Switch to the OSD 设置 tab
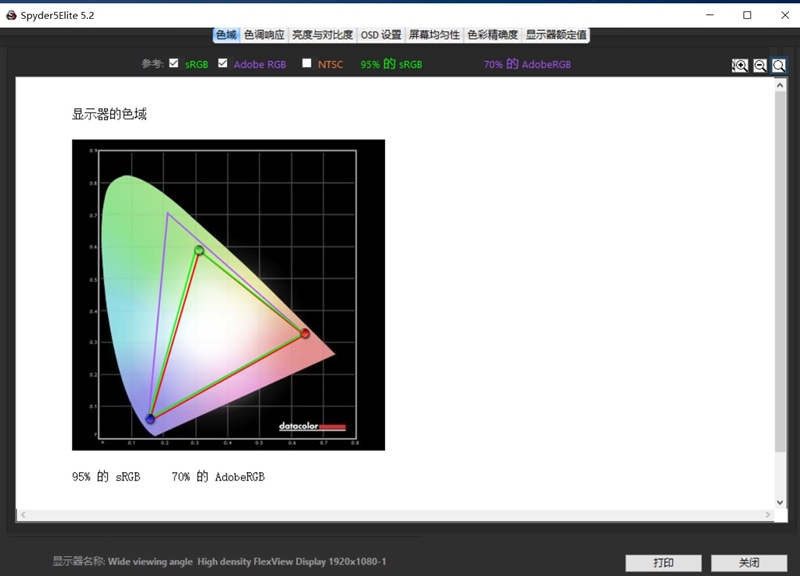The width and height of the screenshot is (800, 576). (380, 35)
